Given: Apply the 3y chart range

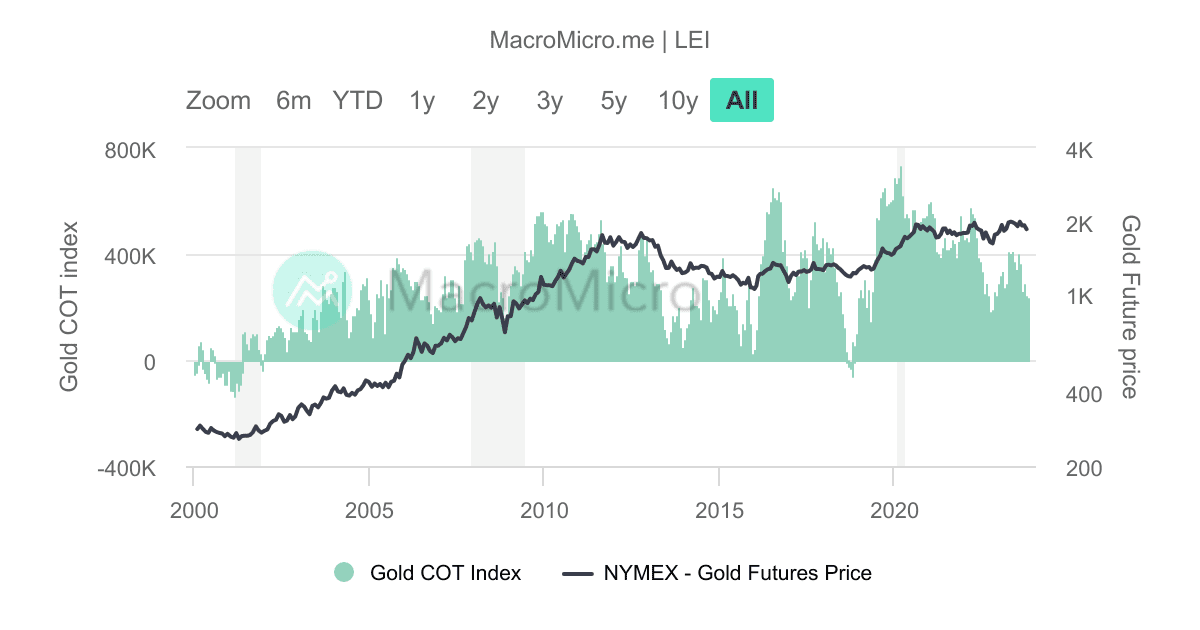Looking at the screenshot, I should tap(547, 100).
